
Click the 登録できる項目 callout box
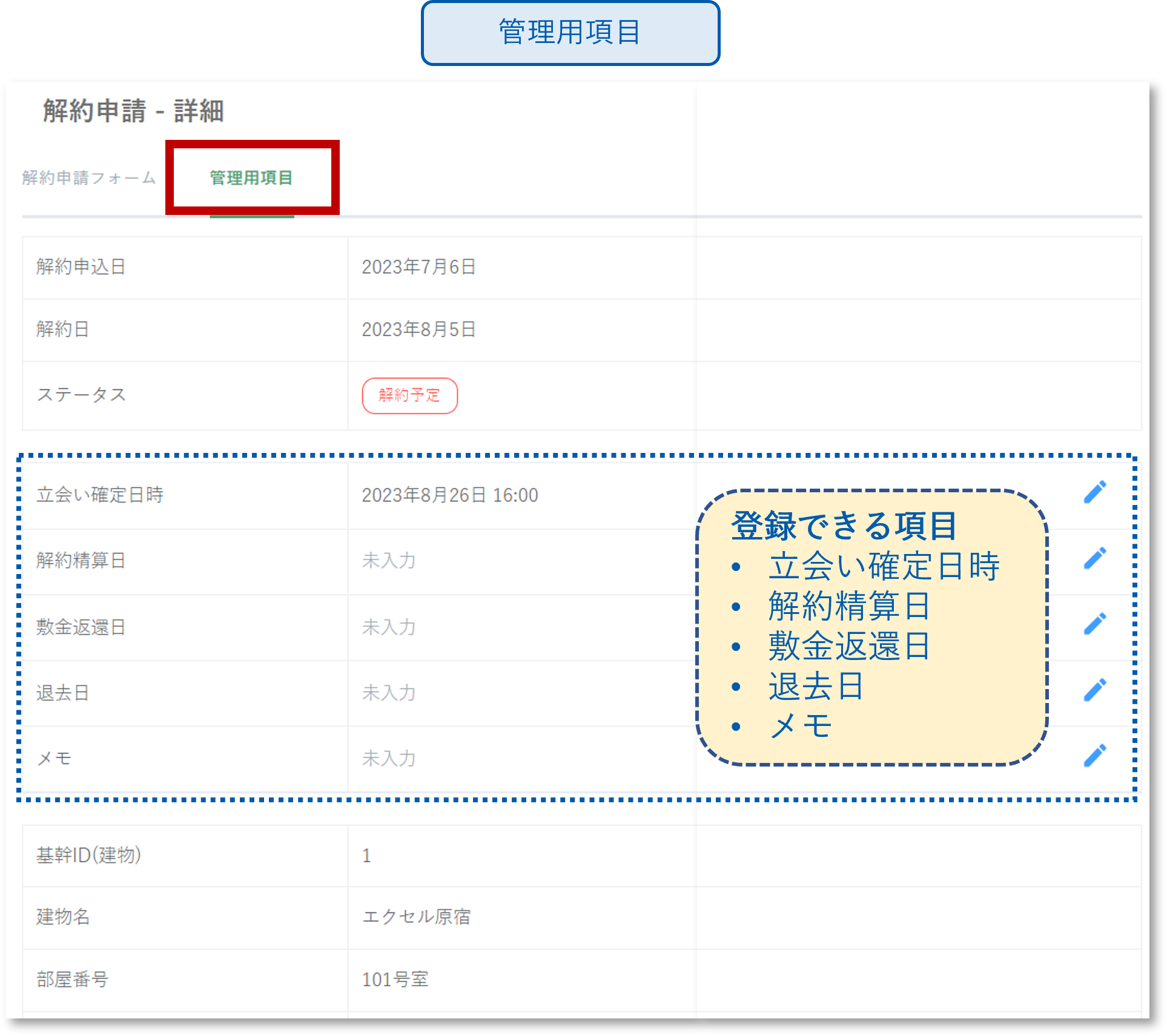[871, 627]
